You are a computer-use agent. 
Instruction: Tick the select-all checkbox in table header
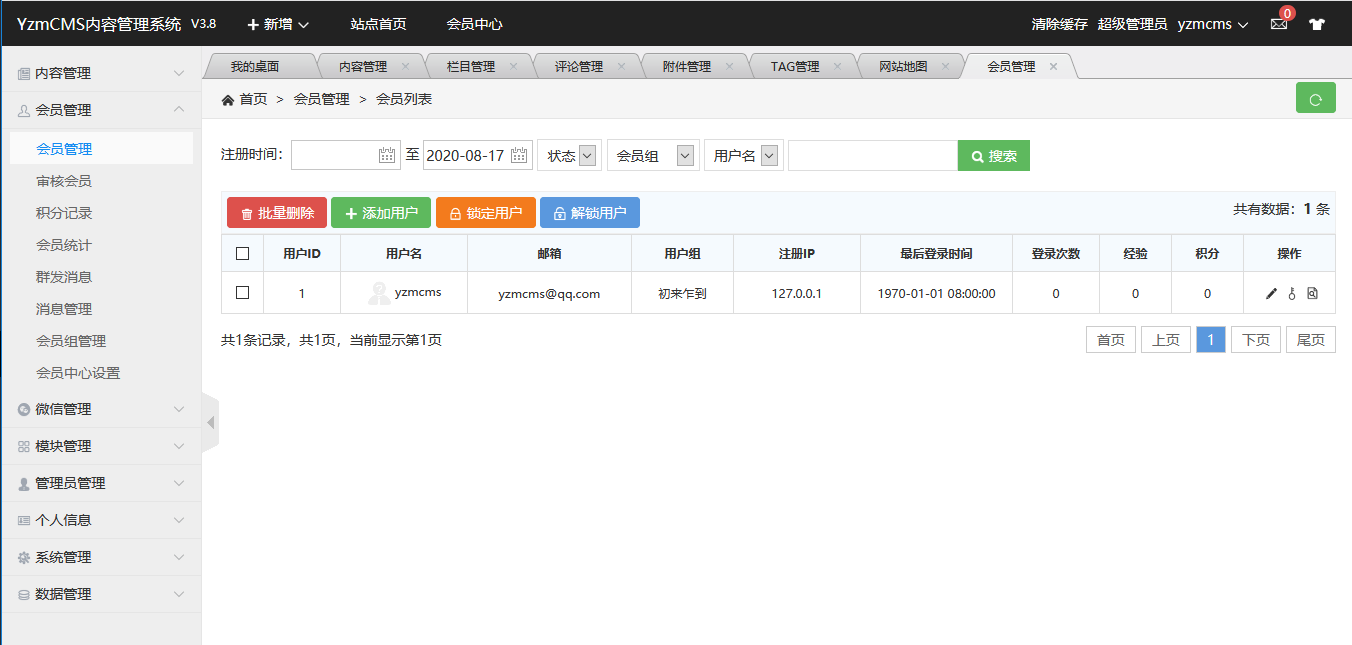click(242, 253)
